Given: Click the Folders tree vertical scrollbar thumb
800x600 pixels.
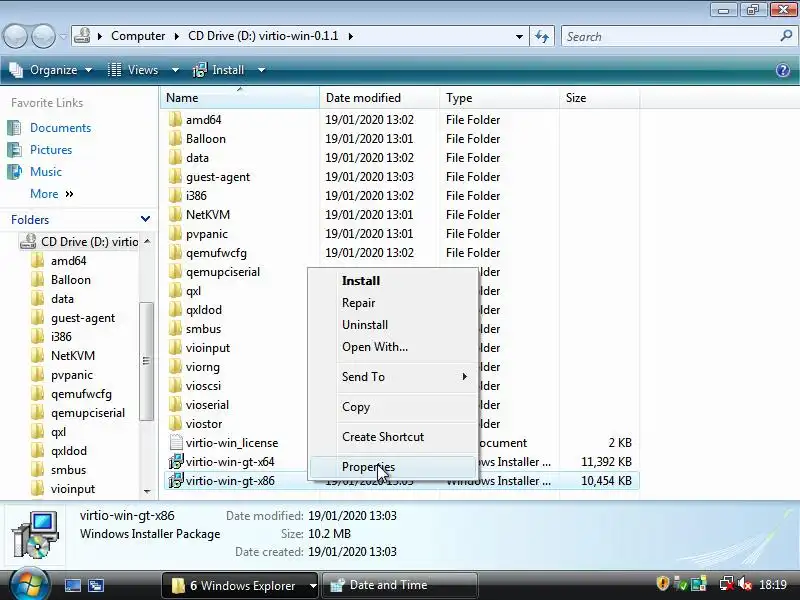Looking at the screenshot, I should [146, 361].
